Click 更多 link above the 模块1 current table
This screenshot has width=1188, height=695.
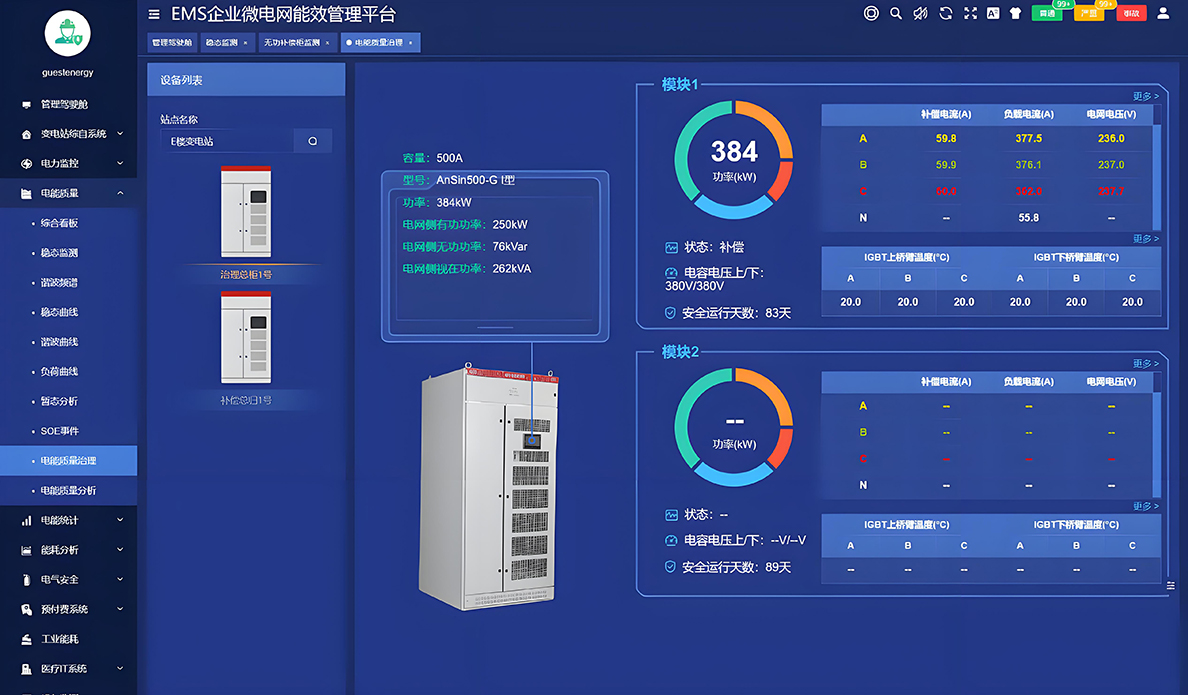pos(1145,97)
